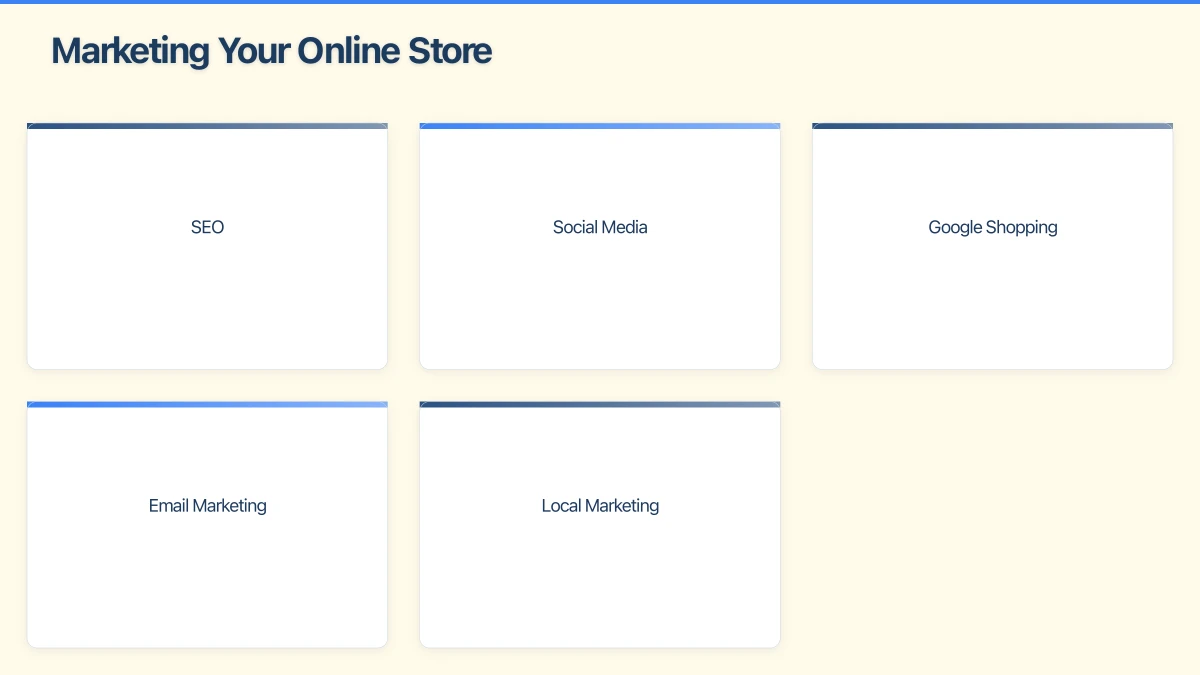Click the blue bar at top of page
1200x675 pixels.
tap(600, 2)
